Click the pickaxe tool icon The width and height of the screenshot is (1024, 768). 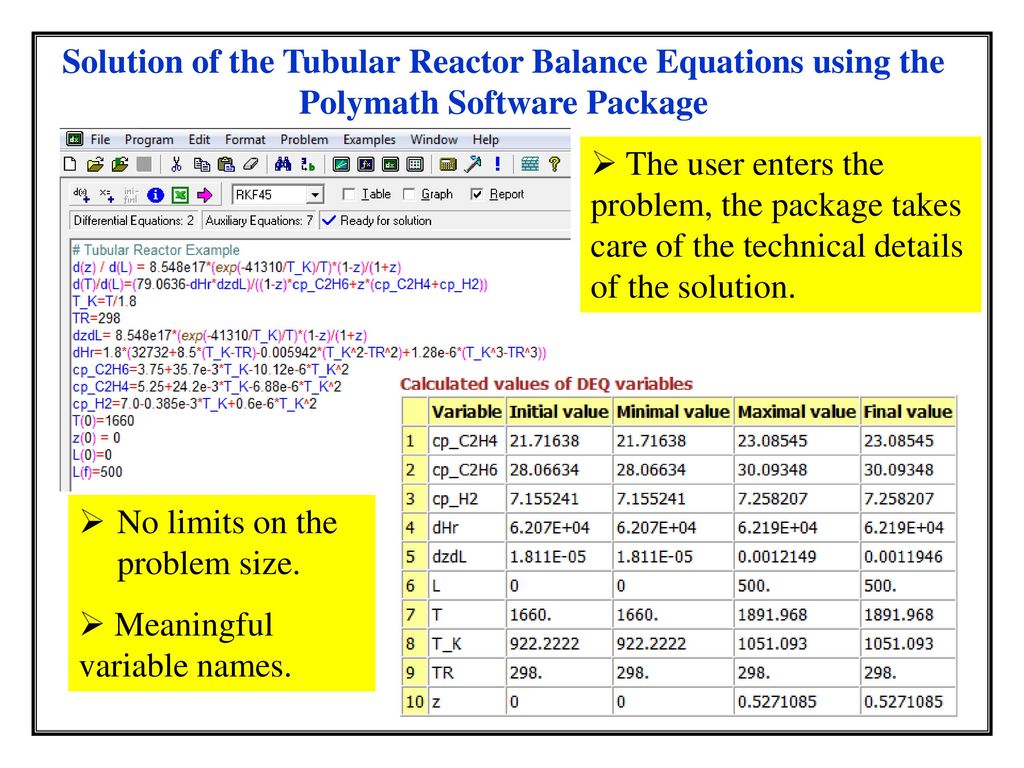coord(472,165)
